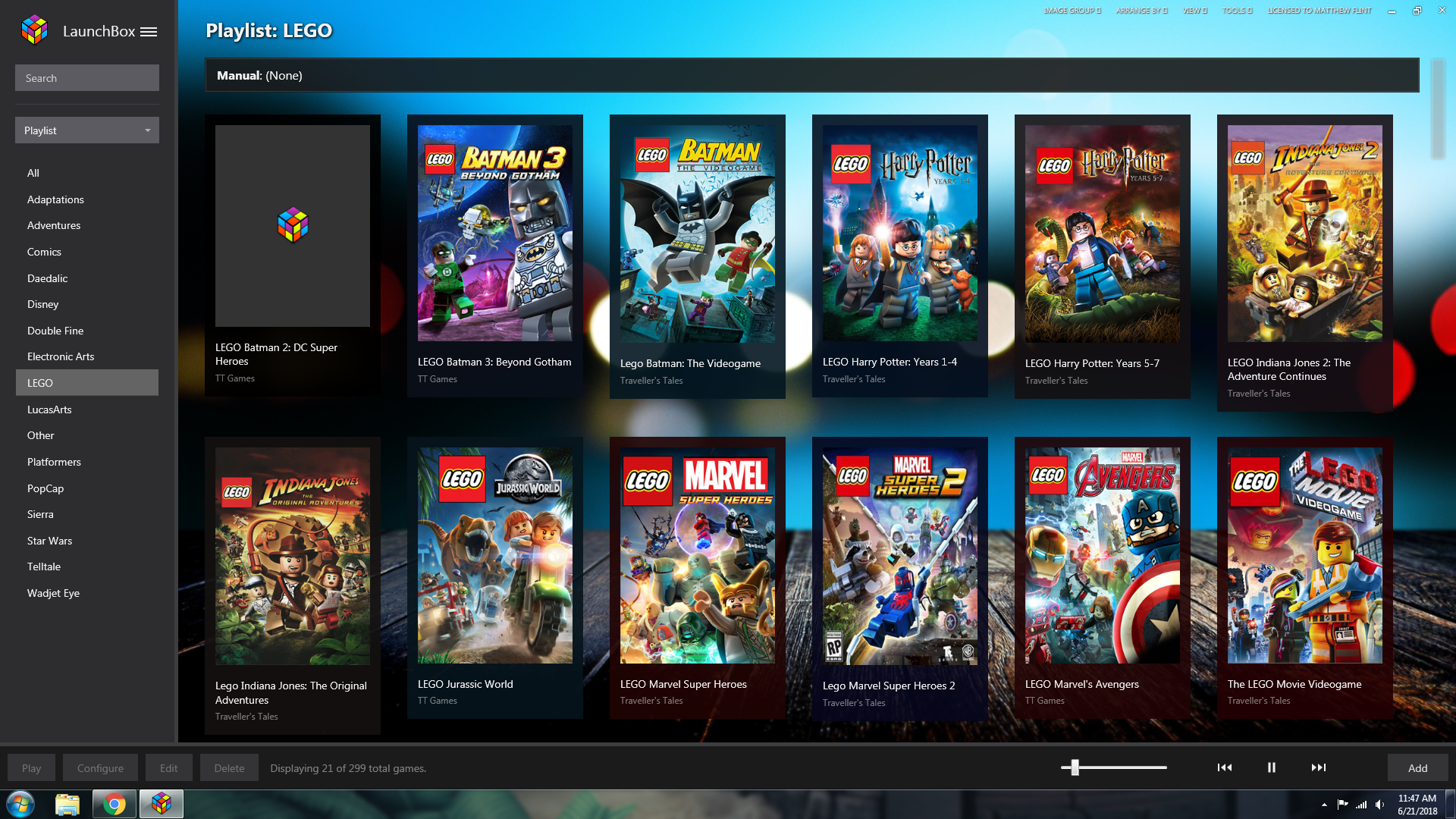This screenshot has width=1456, height=819.
Task: Show hidden tray icons arrow
Action: click(x=1324, y=805)
